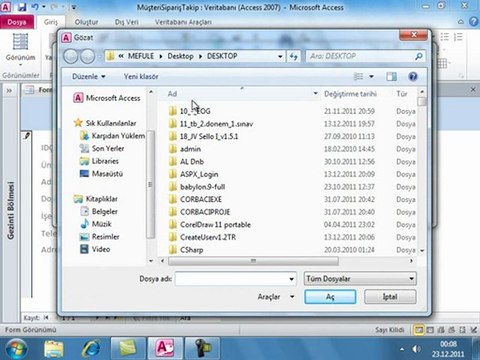Click the change view icon in dialog toolbar
The height and width of the screenshot is (360, 480).
pyautogui.click(x=358, y=77)
